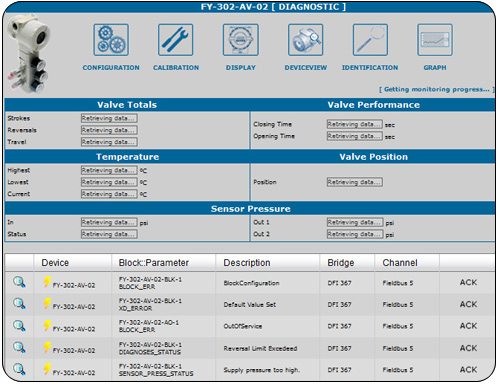Click the Strokes value field
Viewport: 500px width, 387px height.
coord(109,118)
